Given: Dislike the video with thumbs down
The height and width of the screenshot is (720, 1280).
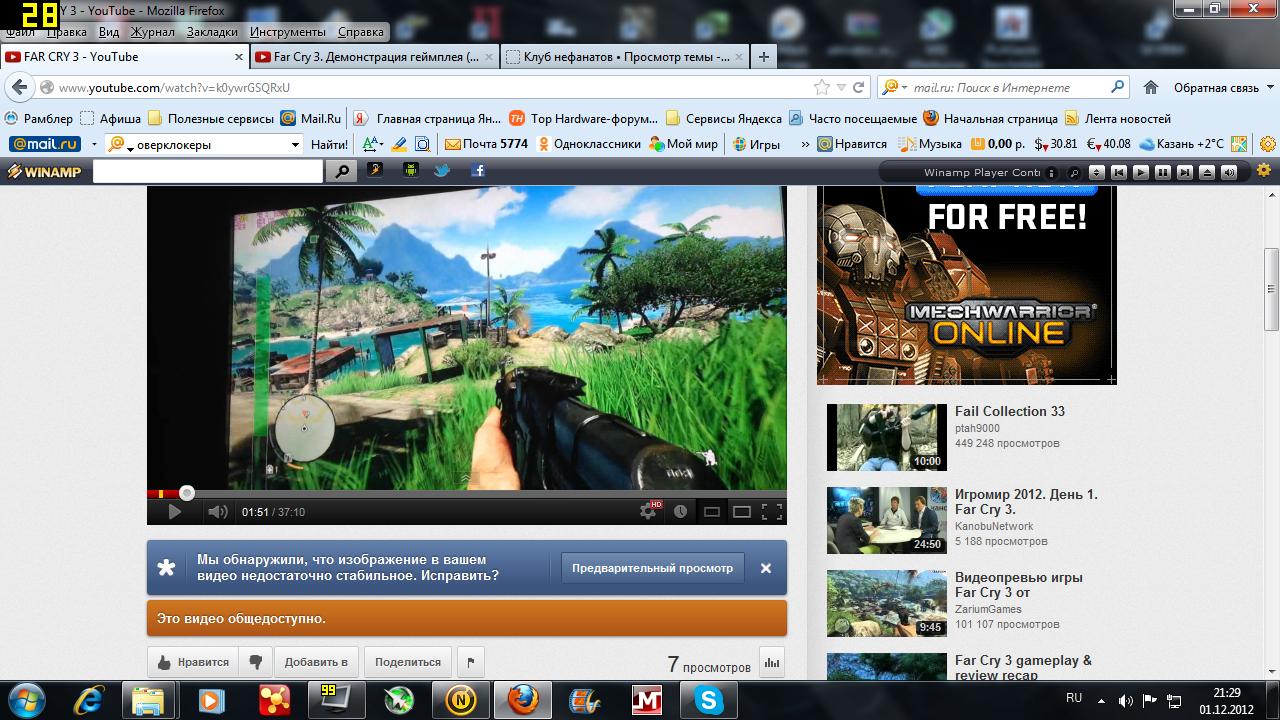Looking at the screenshot, I should [x=256, y=662].
